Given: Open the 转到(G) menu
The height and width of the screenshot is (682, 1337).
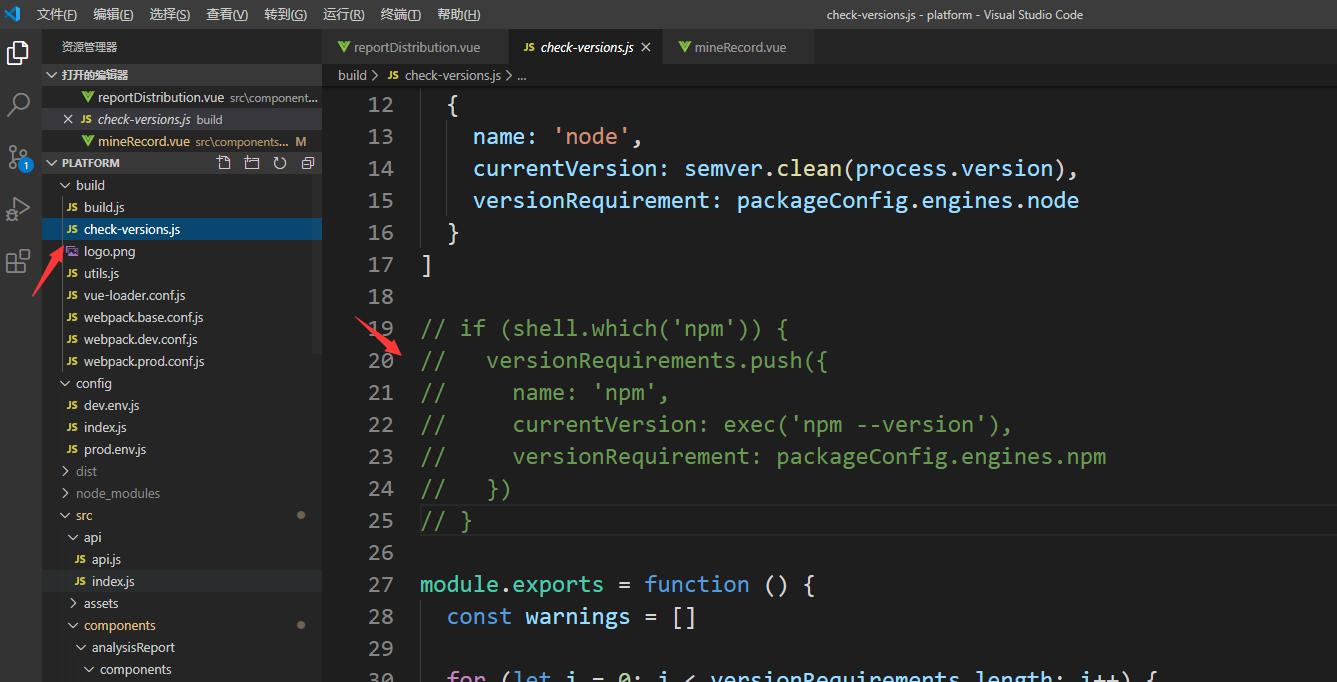Looking at the screenshot, I should tap(286, 15).
